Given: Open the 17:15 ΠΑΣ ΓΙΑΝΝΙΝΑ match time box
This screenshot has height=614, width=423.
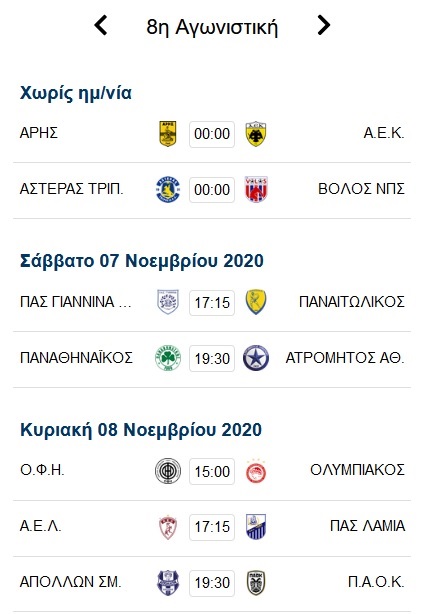Looking at the screenshot, I should pyautogui.click(x=212, y=303).
